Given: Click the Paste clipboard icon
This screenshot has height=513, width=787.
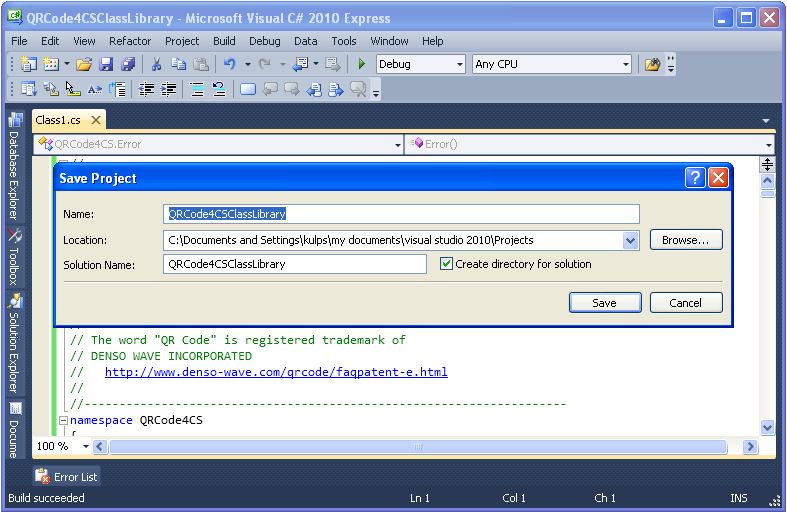Looking at the screenshot, I should (x=201, y=64).
